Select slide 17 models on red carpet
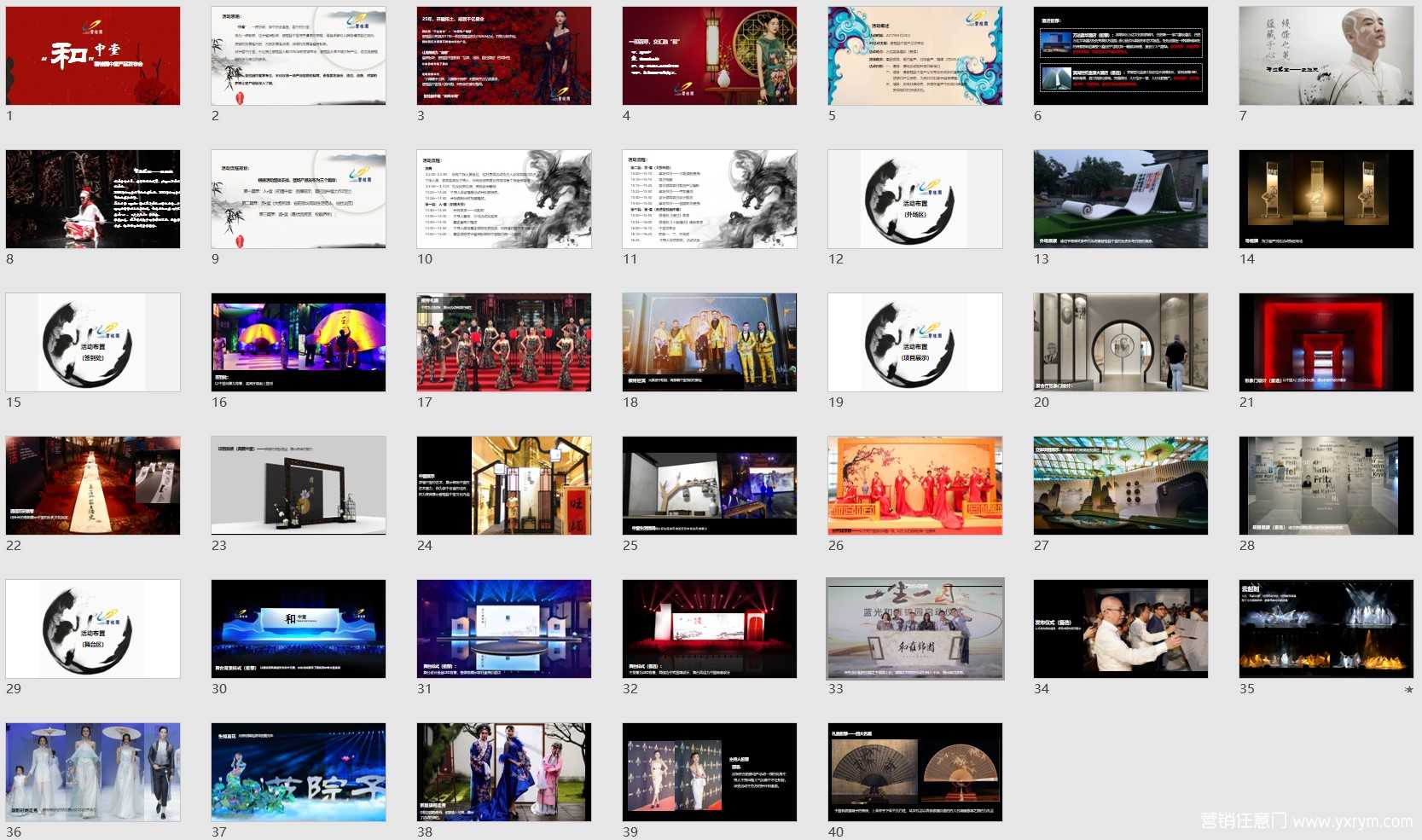The height and width of the screenshot is (840, 1422). pyautogui.click(x=504, y=343)
